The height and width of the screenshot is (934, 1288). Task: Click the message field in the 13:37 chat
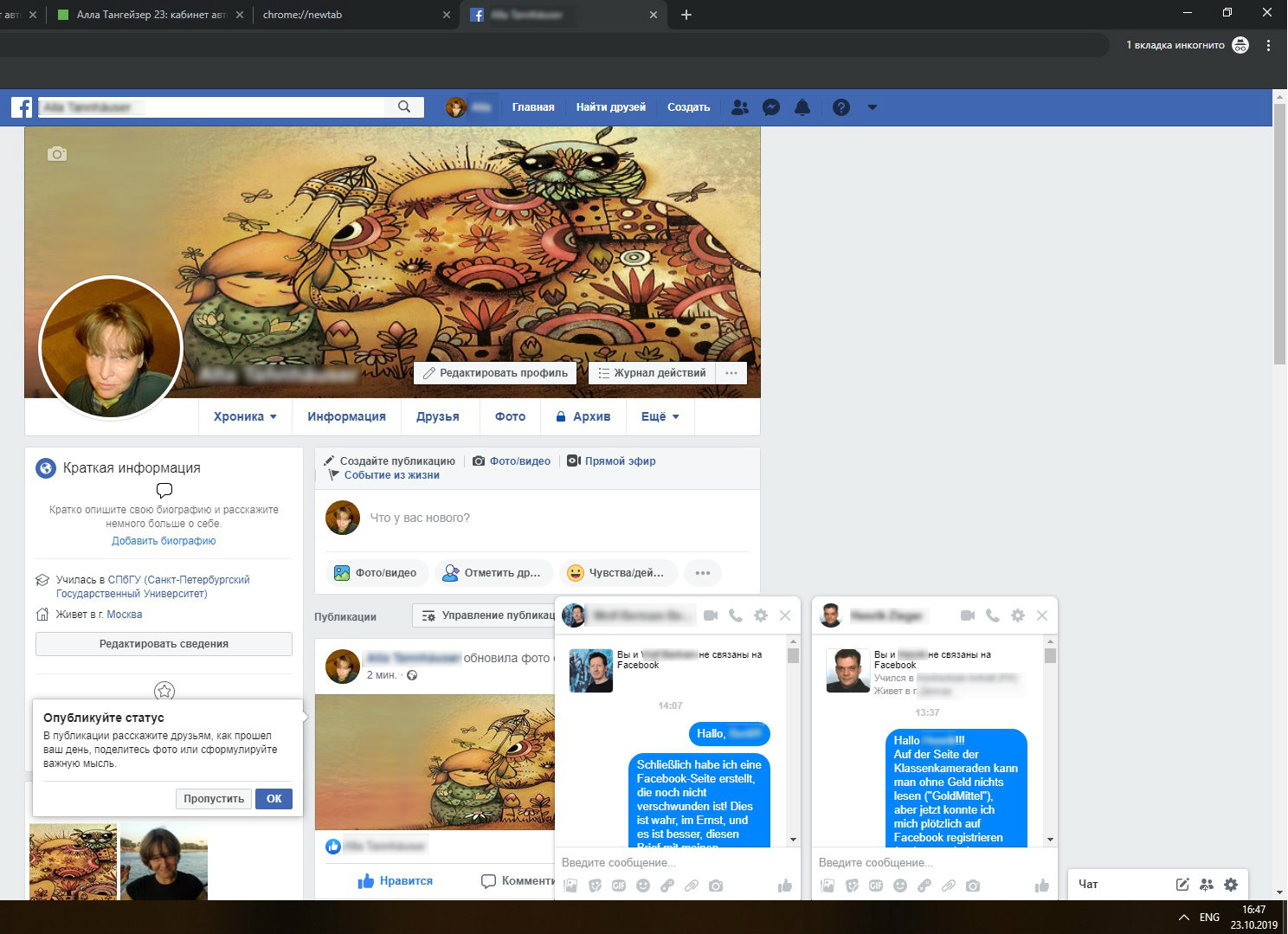[934, 862]
